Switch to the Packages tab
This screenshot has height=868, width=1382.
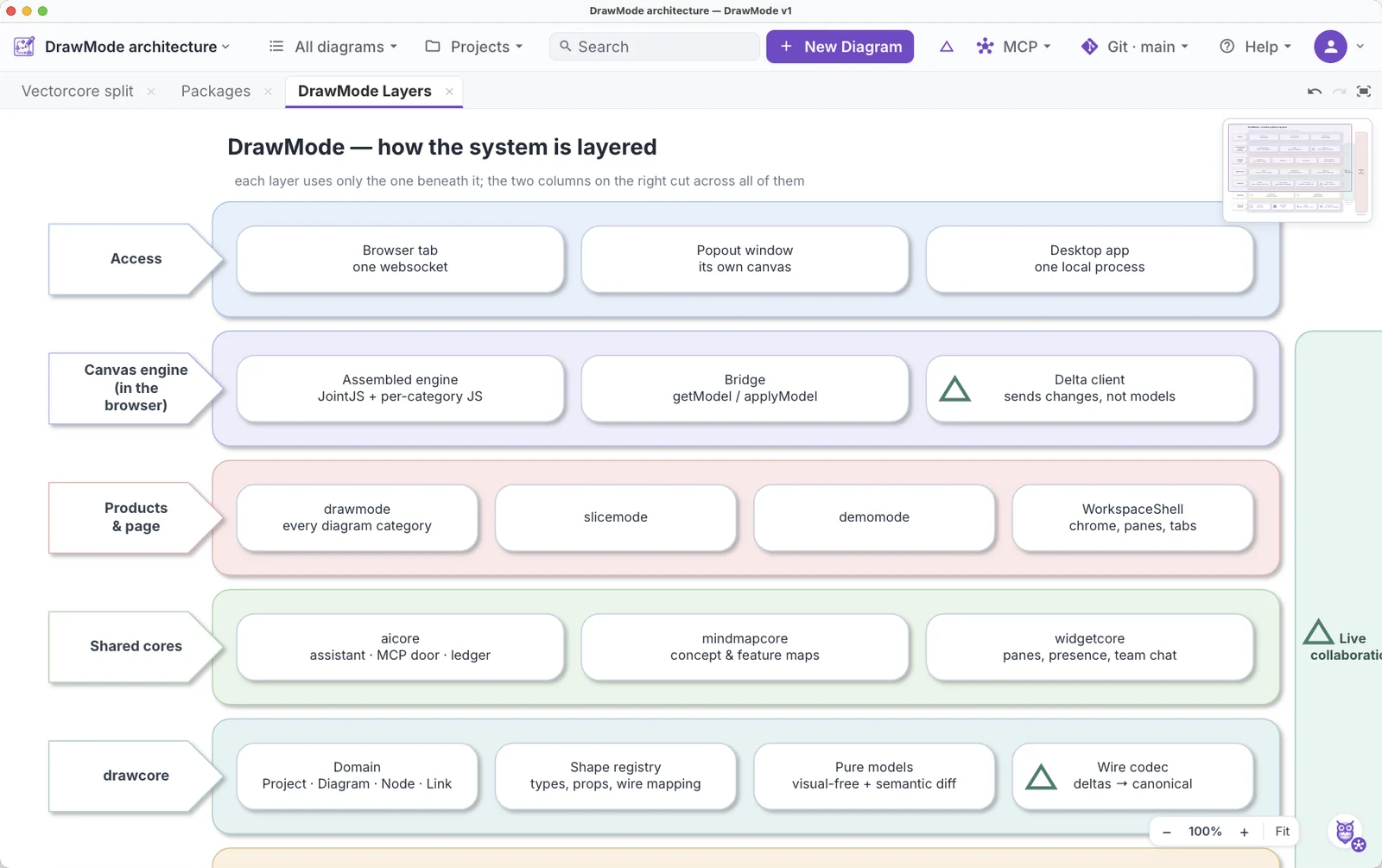[x=216, y=92]
